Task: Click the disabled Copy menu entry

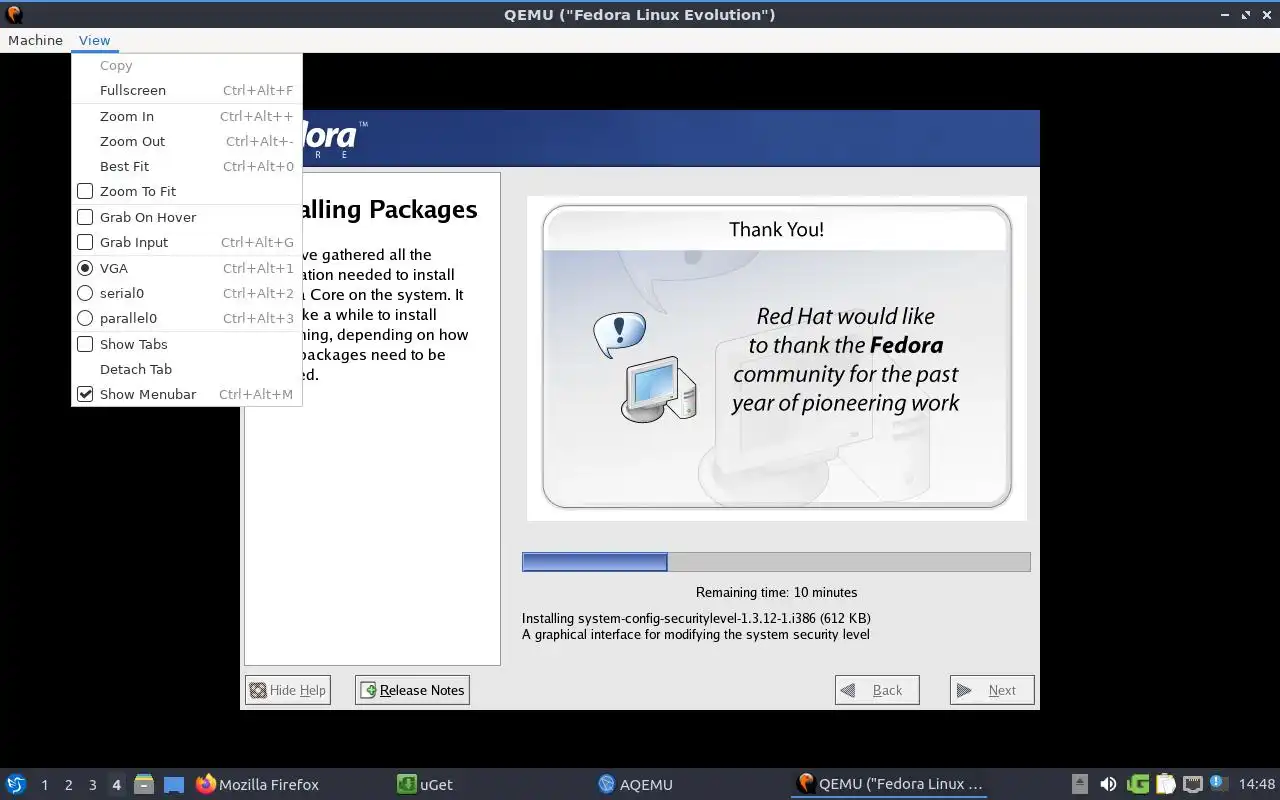Action: point(186,65)
